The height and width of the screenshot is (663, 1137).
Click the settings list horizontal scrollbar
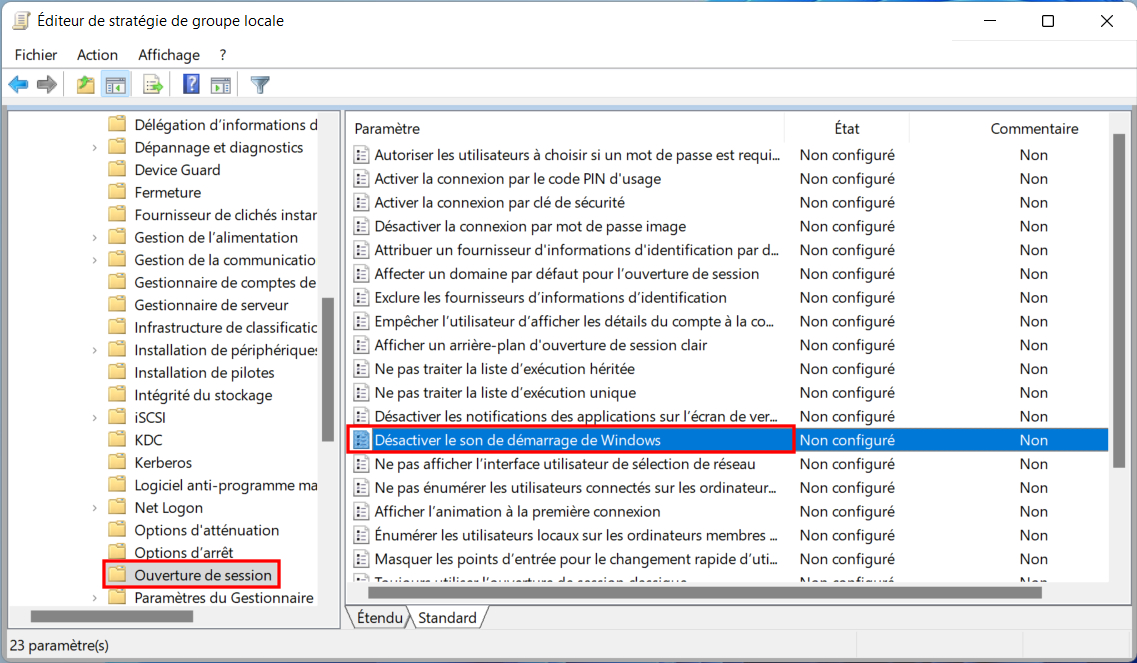point(705,593)
